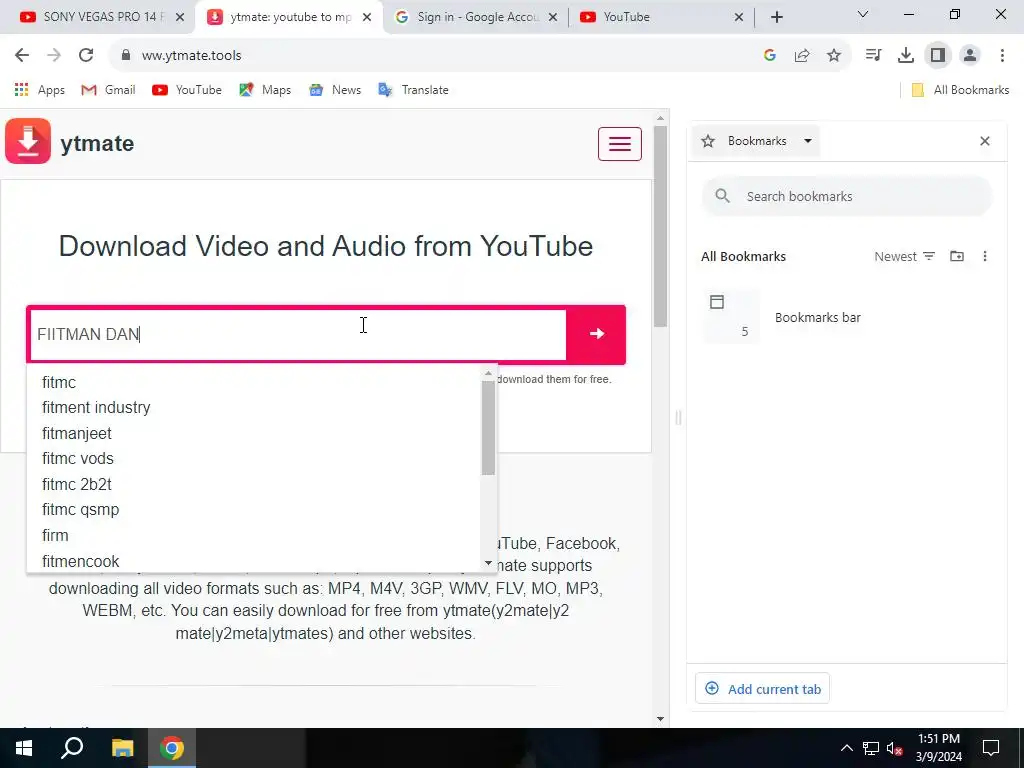
Task: Click the page scrollbar down arrow
Action: pyautogui.click(x=660, y=719)
